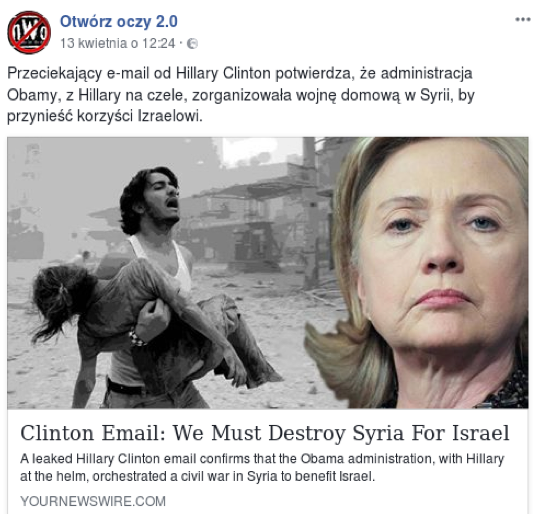Click the 2.0 in the page name

[x=167, y=22]
